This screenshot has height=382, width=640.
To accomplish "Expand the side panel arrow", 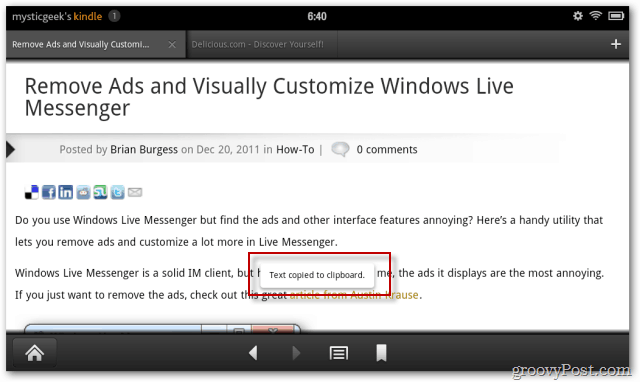I will coord(11,149).
